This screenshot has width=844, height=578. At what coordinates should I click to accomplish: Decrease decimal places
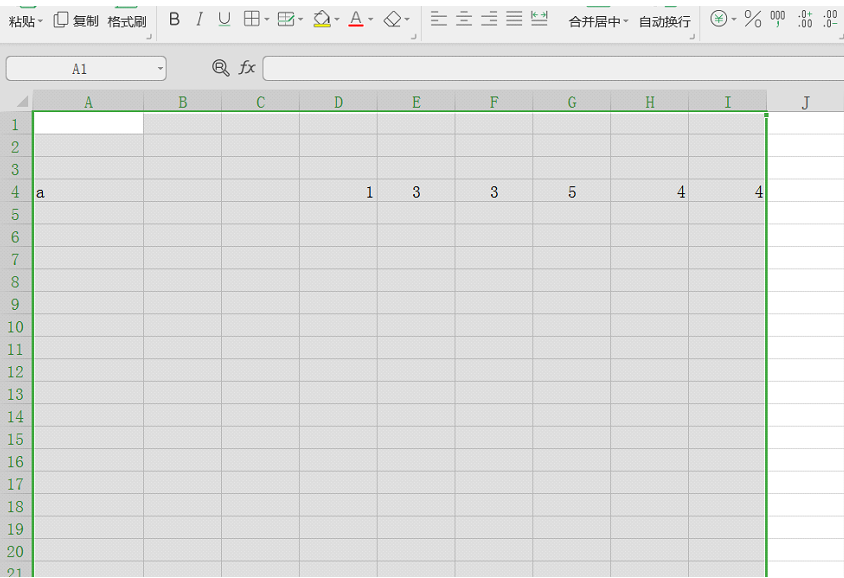tap(830, 19)
